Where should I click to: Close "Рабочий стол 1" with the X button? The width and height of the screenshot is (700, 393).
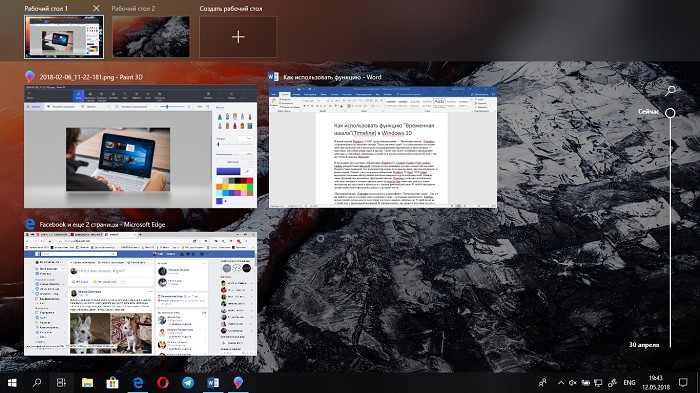(96, 8)
